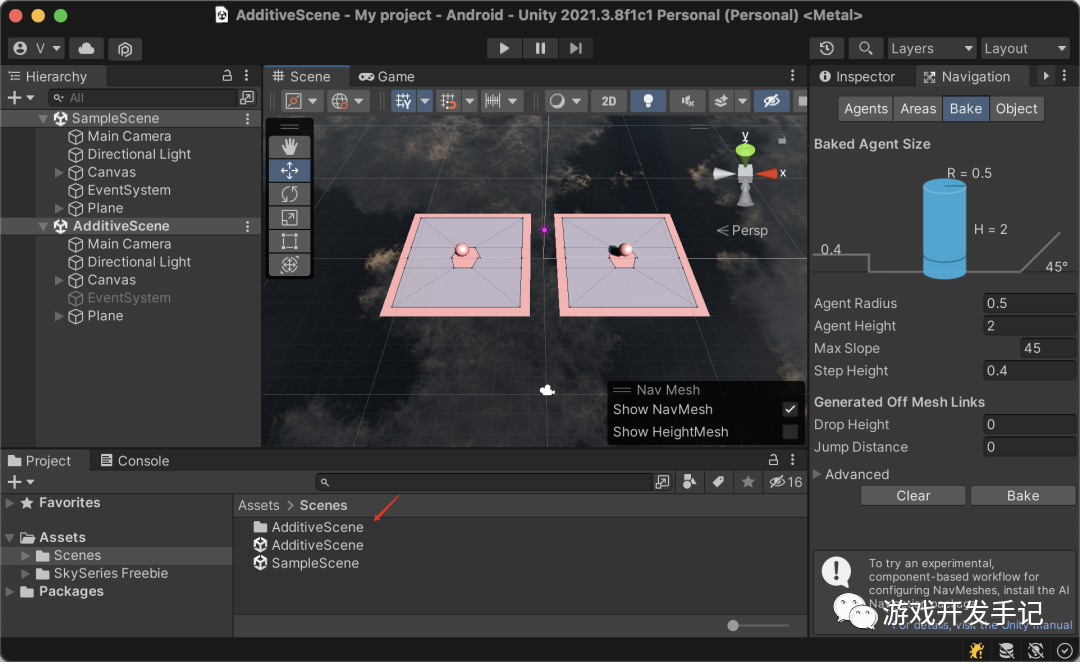The image size is (1080, 662).
Task: Select the Hand view tool
Action: tap(289, 146)
